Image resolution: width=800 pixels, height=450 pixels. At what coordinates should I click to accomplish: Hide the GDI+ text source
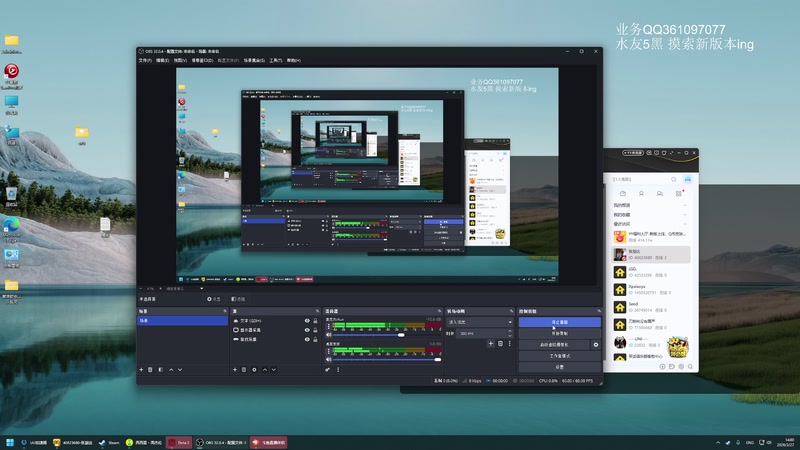point(307,321)
